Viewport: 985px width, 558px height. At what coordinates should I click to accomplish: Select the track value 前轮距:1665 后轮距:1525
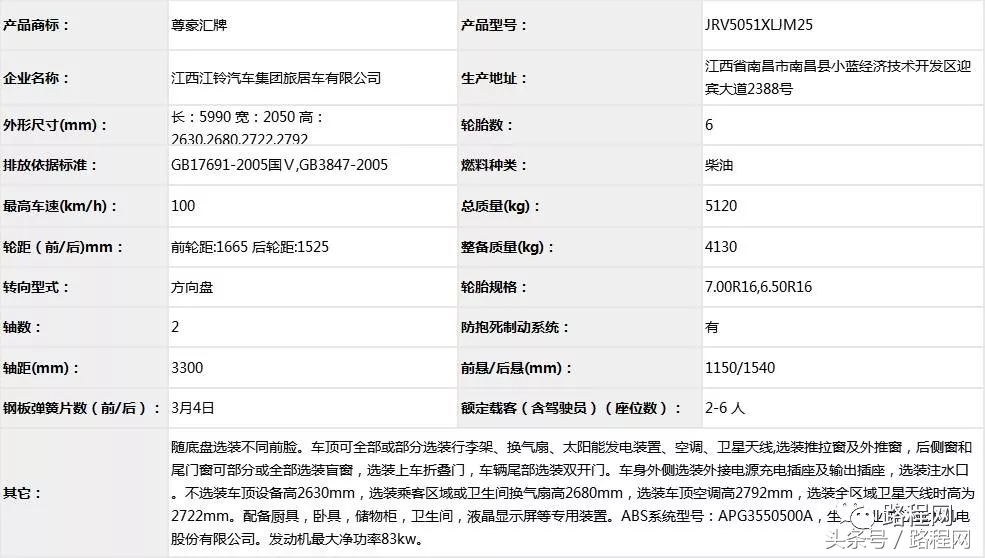(250, 247)
